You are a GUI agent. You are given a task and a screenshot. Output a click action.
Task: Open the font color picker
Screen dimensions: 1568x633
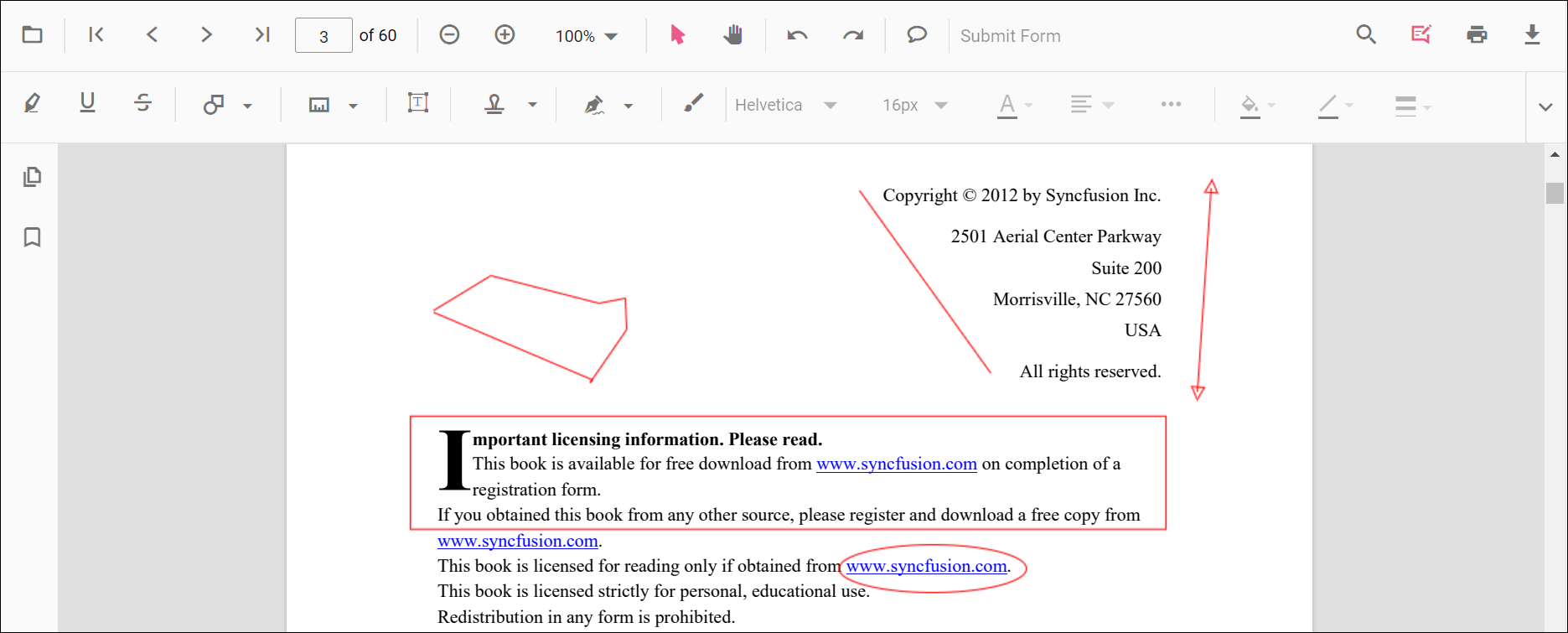[x=1015, y=106]
